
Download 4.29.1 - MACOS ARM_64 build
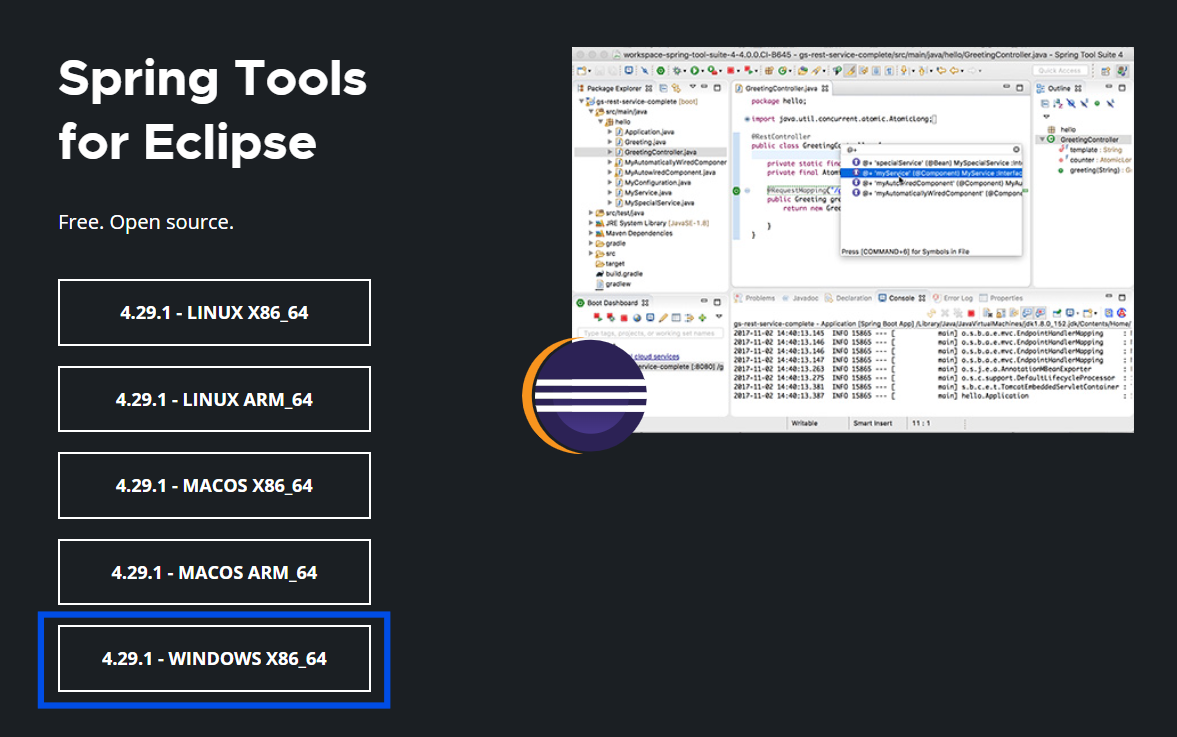click(x=214, y=572)
